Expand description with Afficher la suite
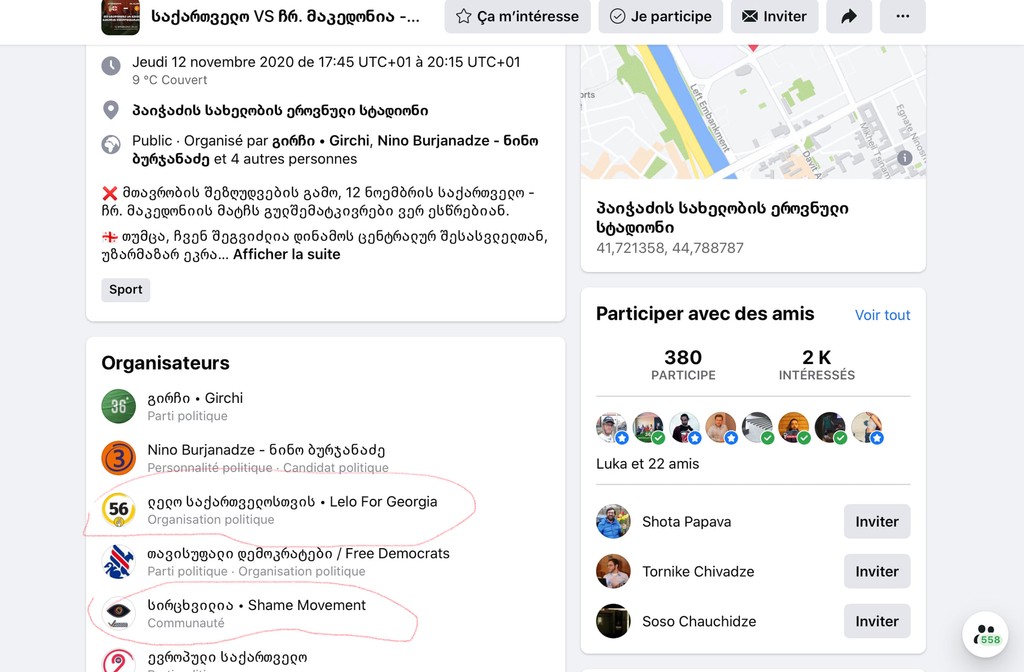 click(287, 255)
